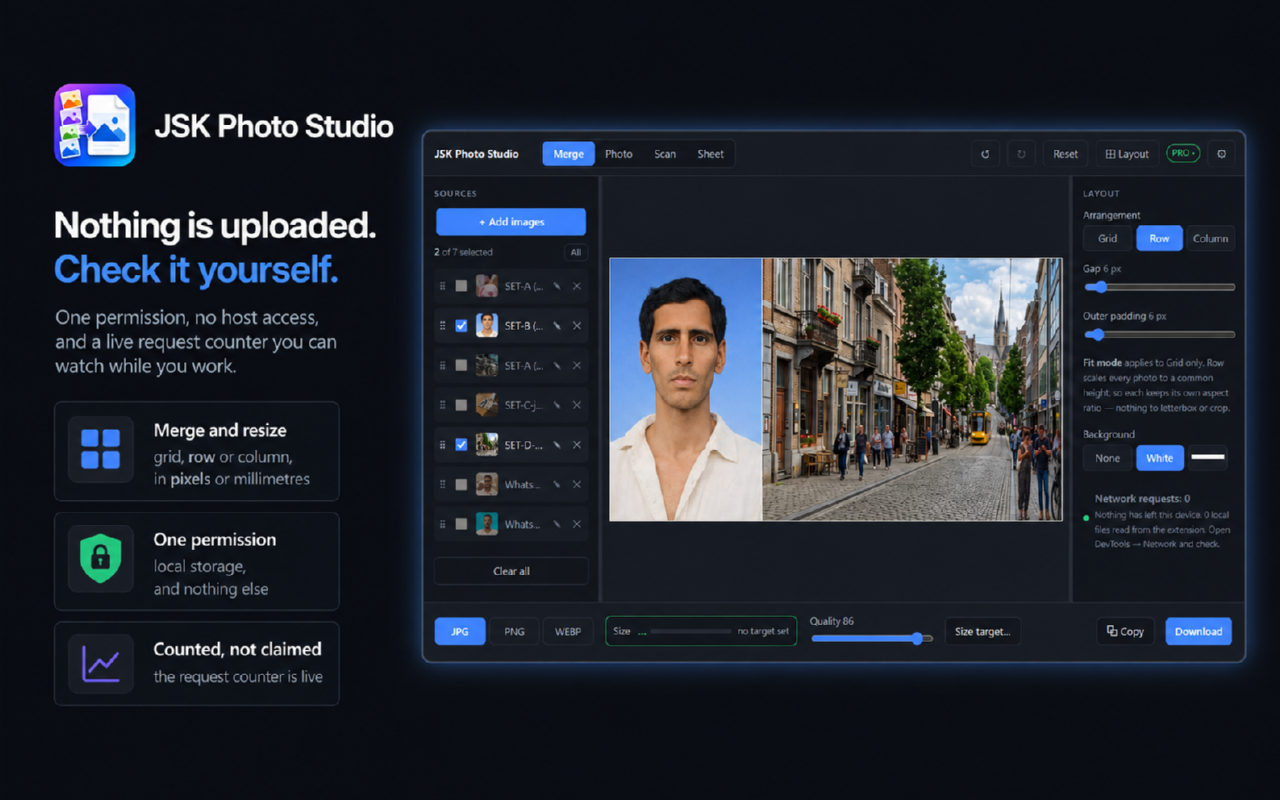Click the drag handle on SET-B row

pos(443,326)
